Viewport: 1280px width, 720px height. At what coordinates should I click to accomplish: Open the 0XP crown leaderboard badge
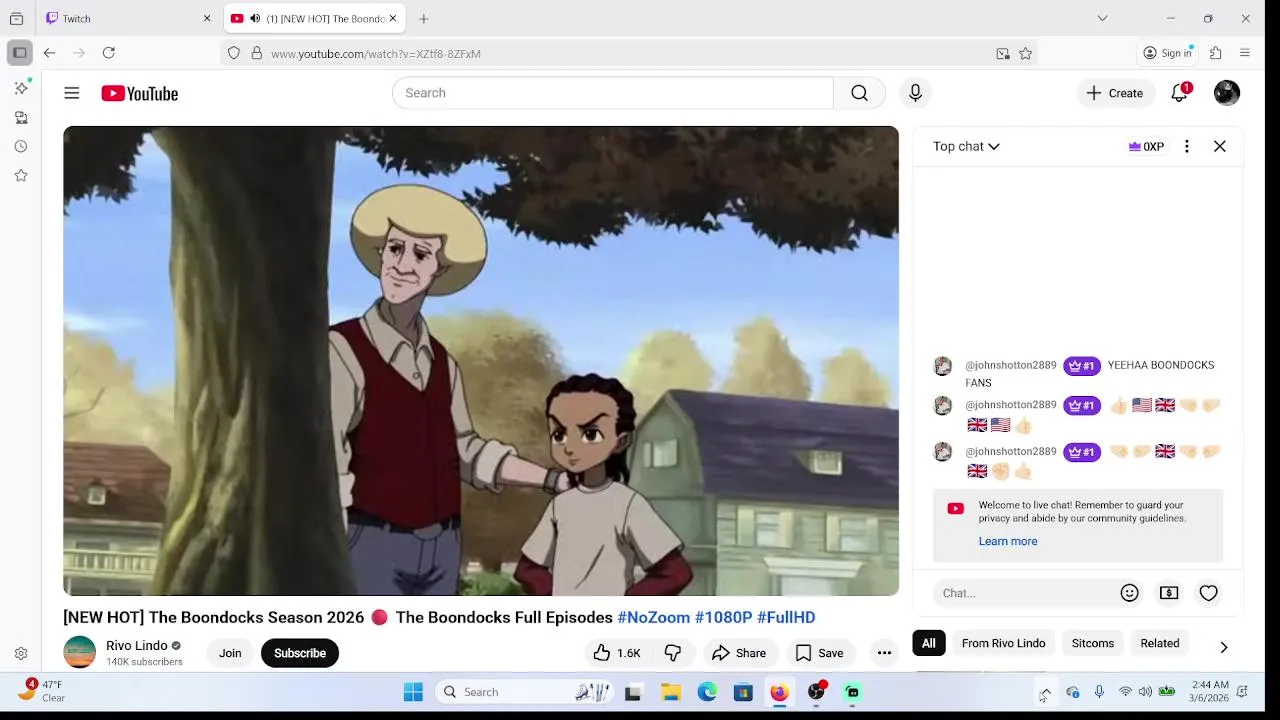coord(1146,146)
